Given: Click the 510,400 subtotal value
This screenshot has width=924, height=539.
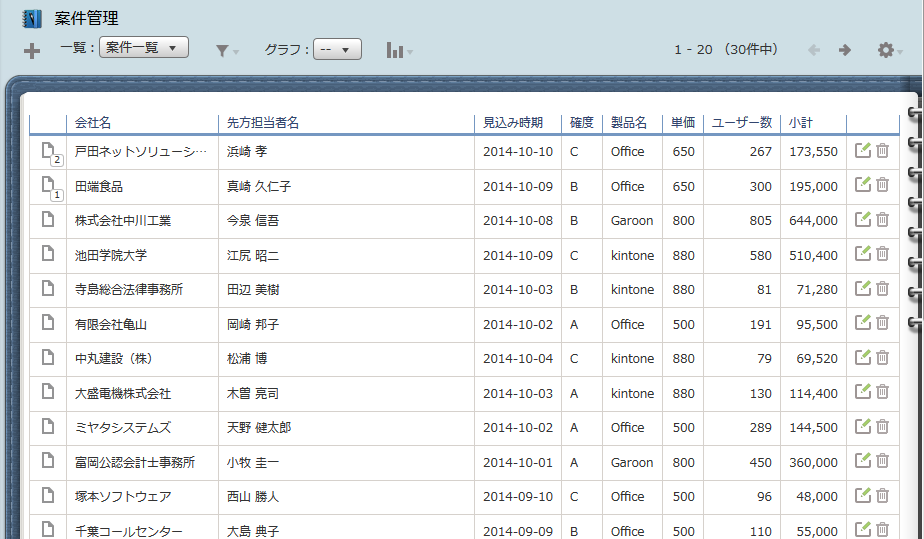Looking at the screenshot, I should pyautogui.click(x=813, y=256).
